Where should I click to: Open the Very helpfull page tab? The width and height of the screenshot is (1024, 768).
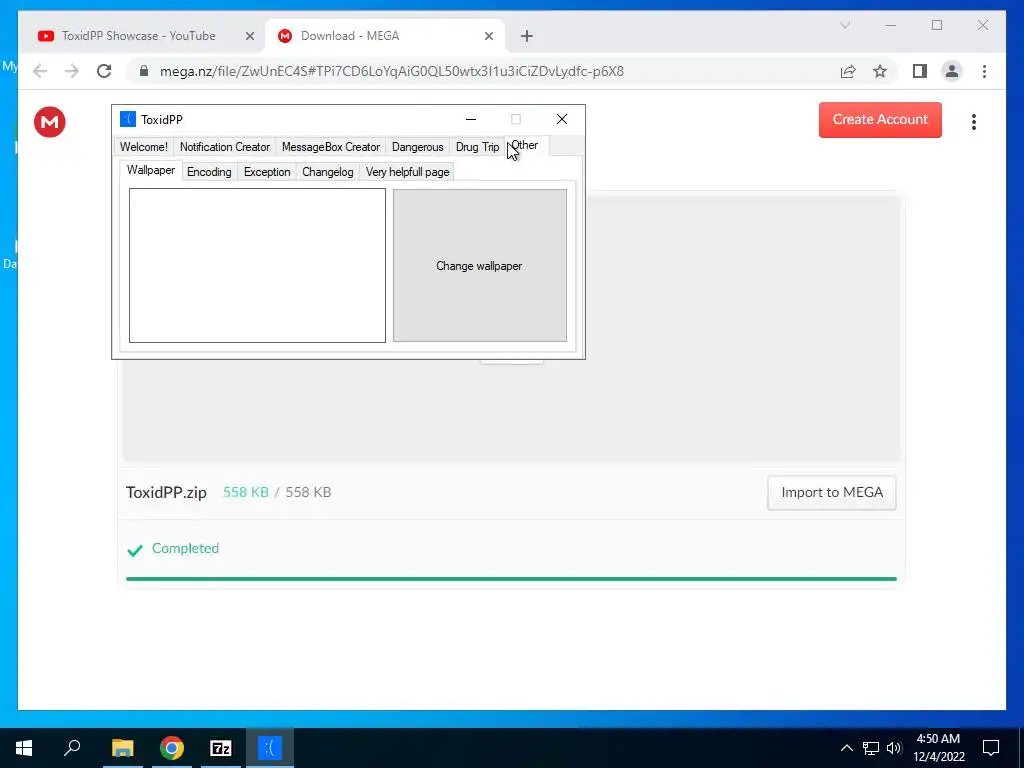pyautogui.click(x=408, y=172)
